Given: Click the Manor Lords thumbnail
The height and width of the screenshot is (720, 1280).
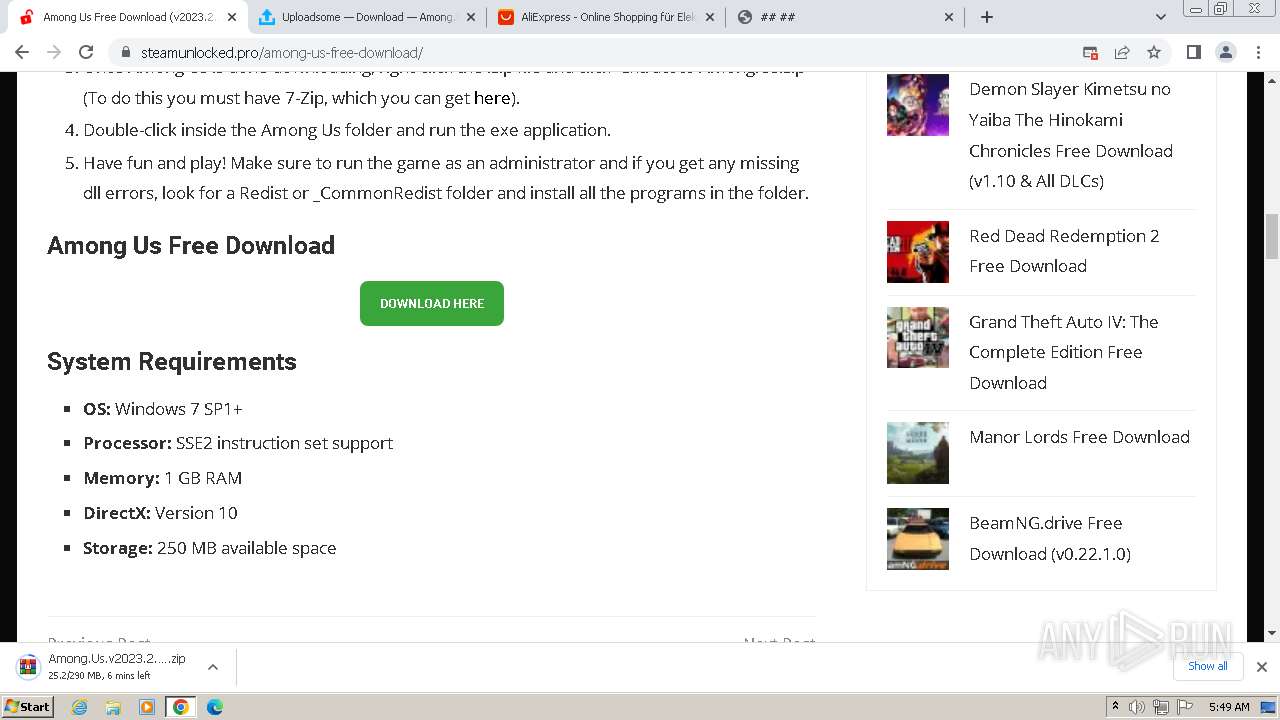Looking at the screenshot, I should click(918, 453).
